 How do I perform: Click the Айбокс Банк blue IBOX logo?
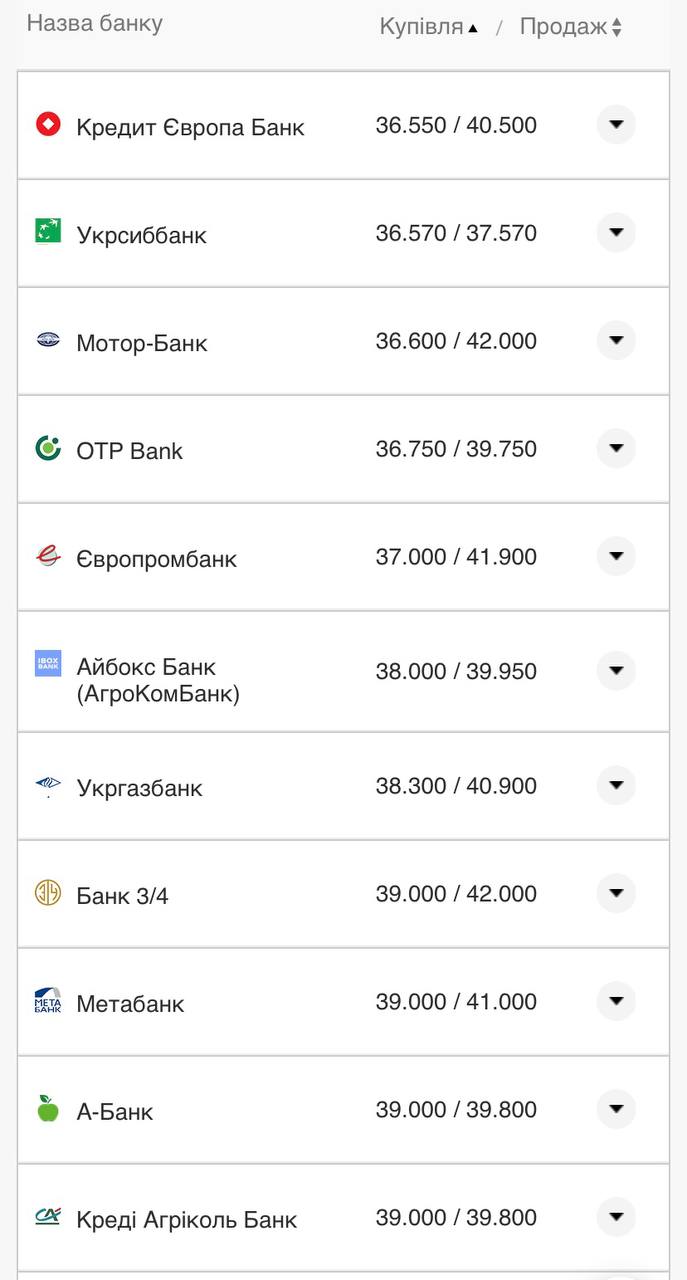[x=47, y=663]
